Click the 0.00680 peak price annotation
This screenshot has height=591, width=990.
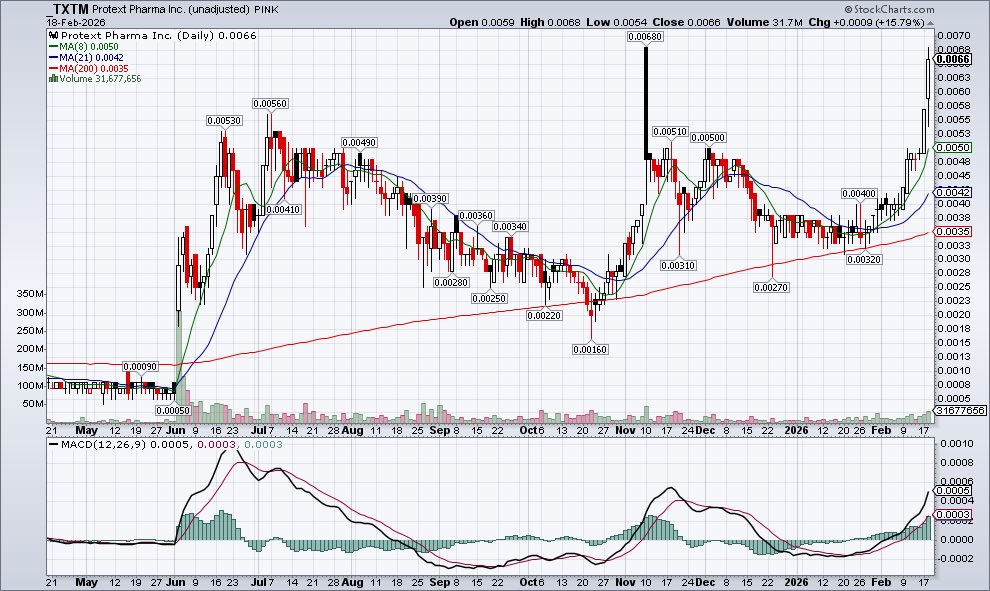point(645,37)
